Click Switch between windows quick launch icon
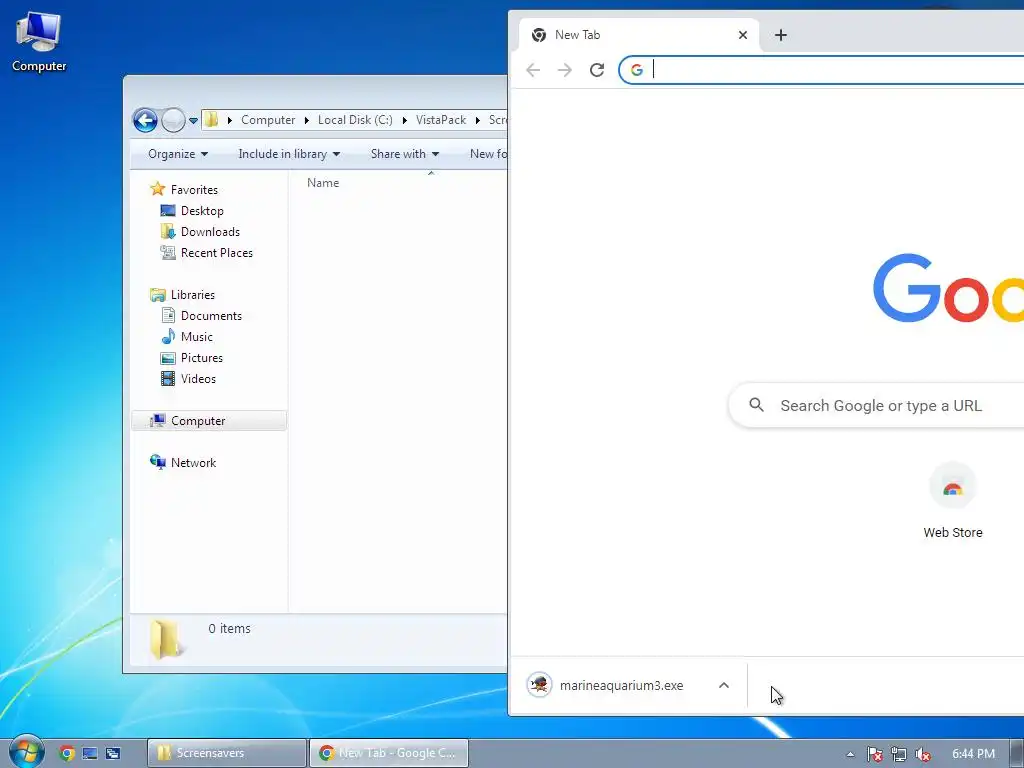The width and height of the screenshot is (1024, 768). 113,753
